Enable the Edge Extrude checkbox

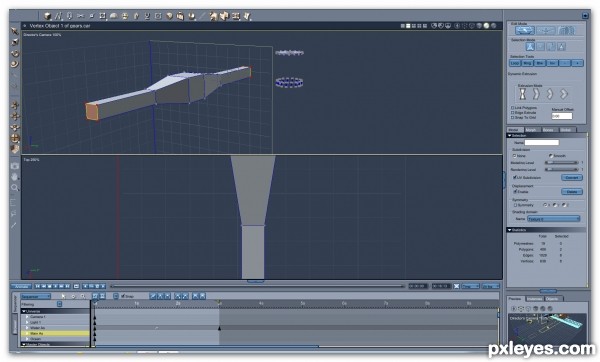[x=513, y=113]
